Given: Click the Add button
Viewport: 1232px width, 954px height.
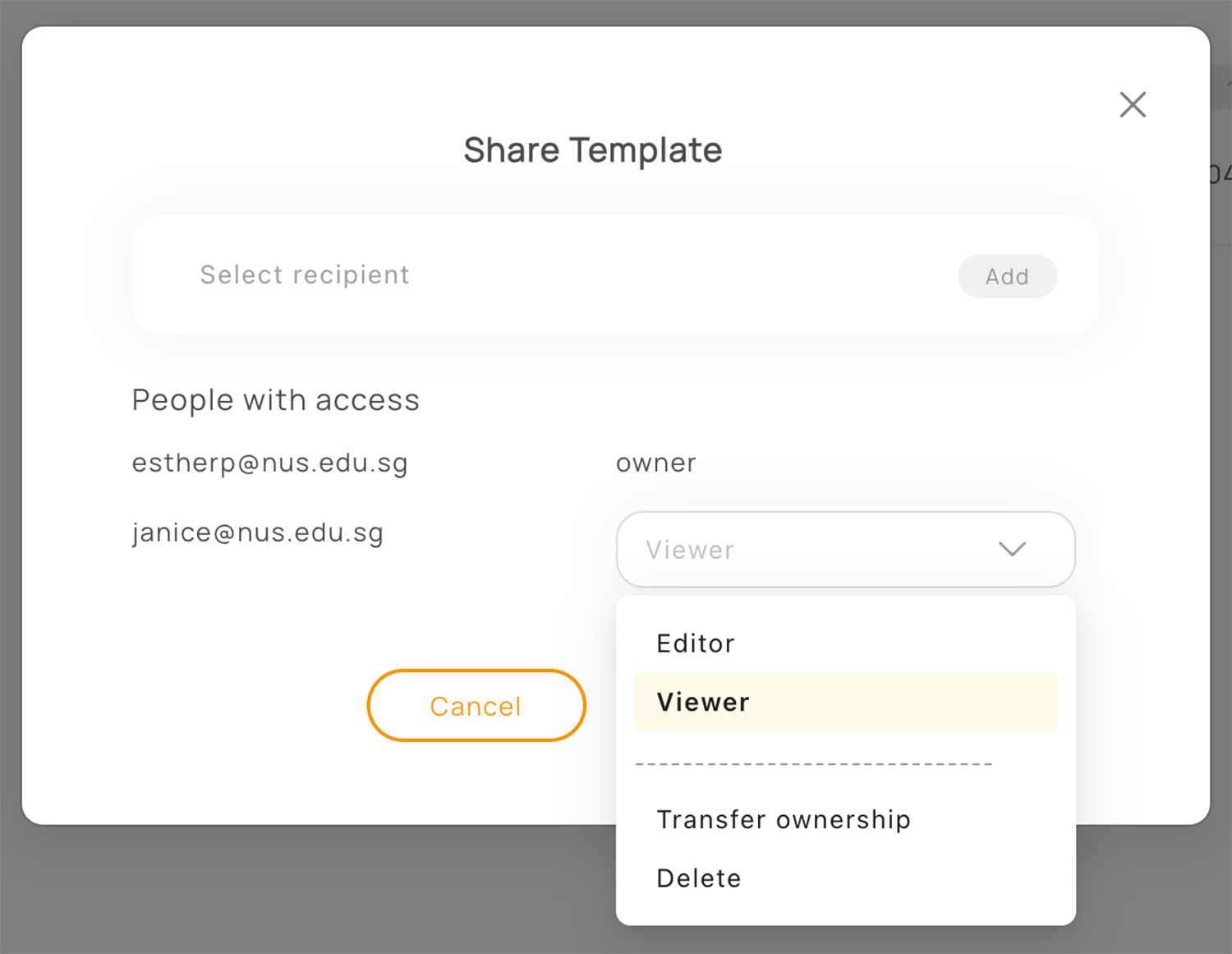Looking at the screenshot, I should tap(1007, 276).
